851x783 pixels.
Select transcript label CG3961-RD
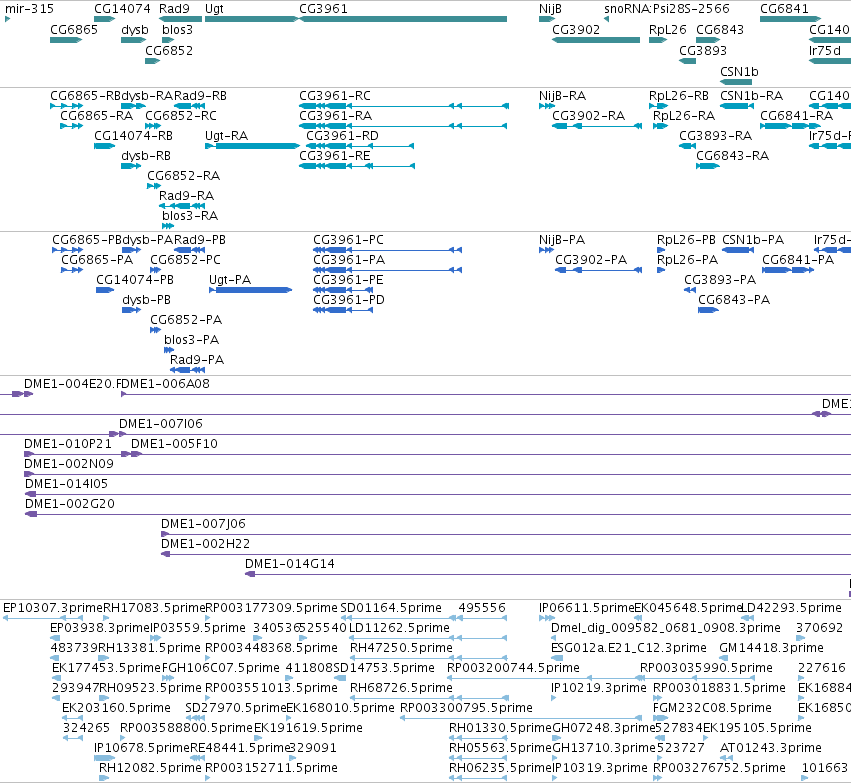[x=342, y=136]
